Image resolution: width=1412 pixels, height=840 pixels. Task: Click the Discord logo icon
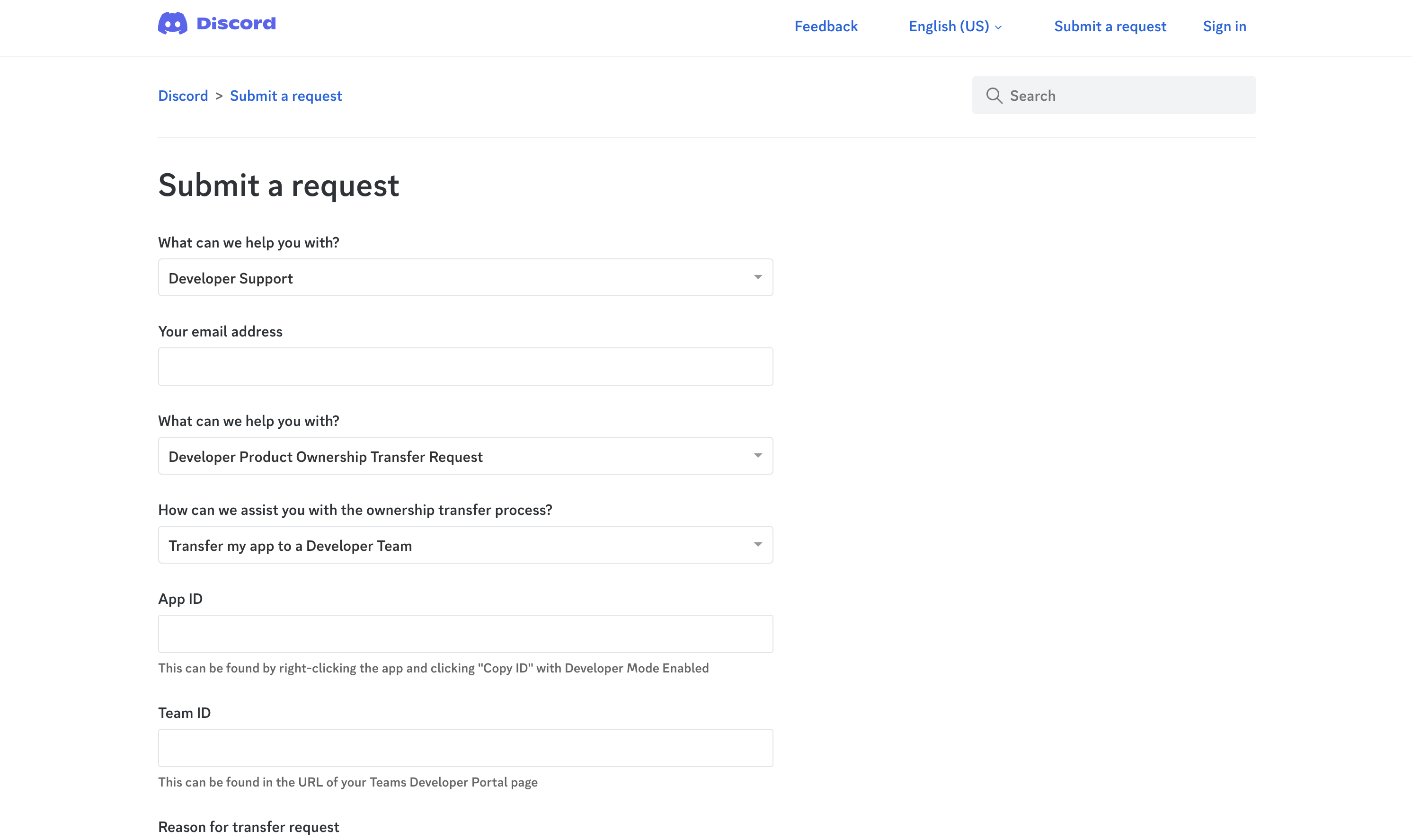click(x=173, y=23)
